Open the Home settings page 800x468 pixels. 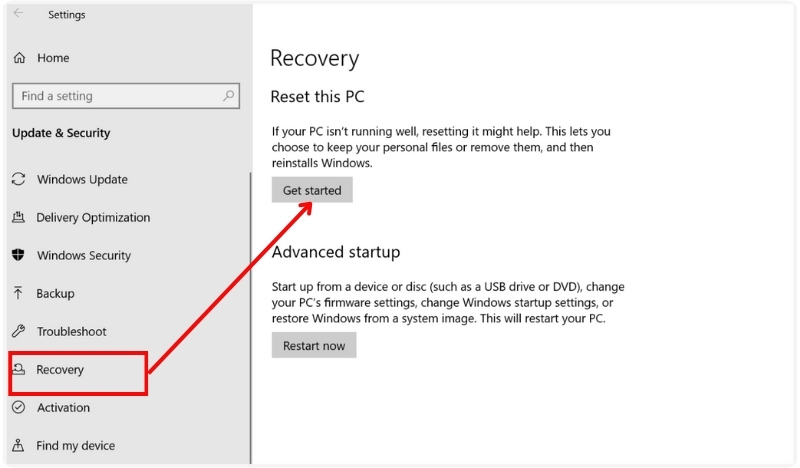click(x=53, y=58)
